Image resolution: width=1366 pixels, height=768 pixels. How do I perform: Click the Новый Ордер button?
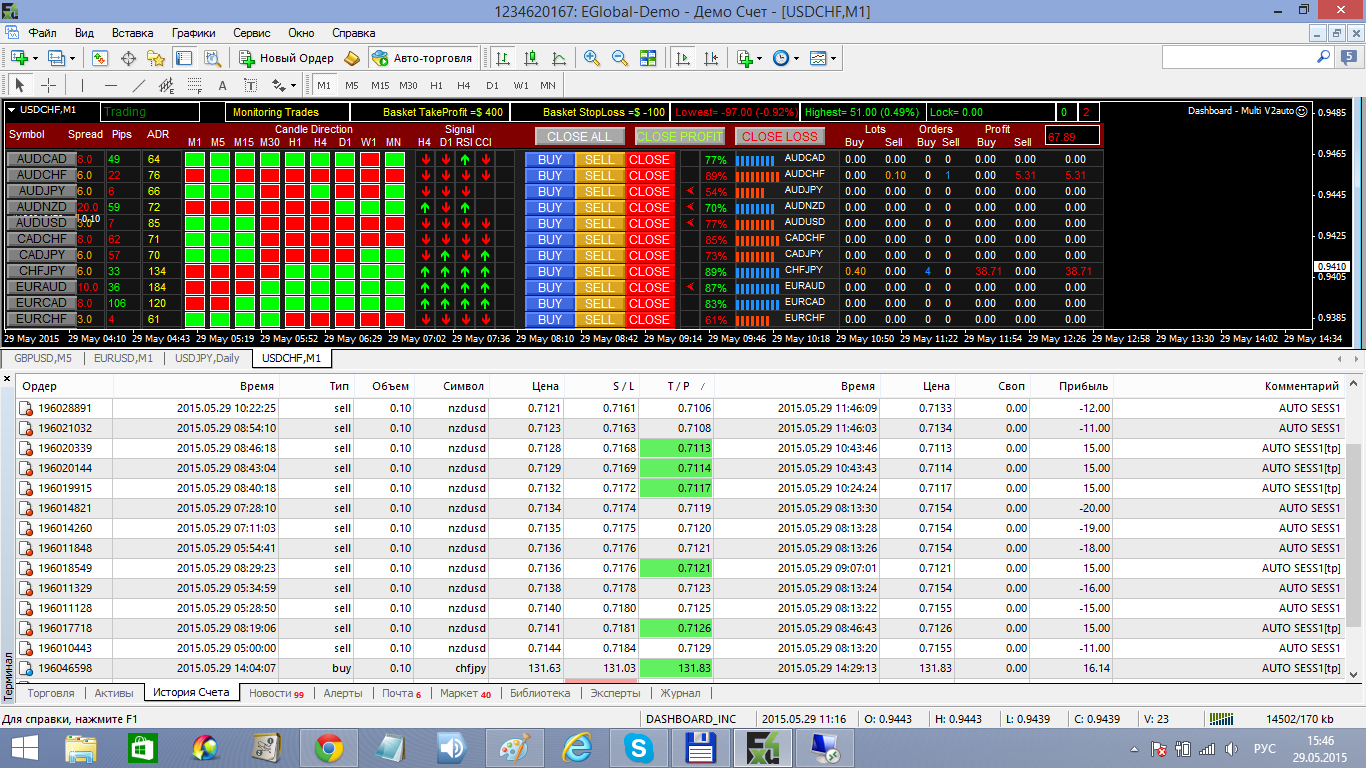point(286,58)
